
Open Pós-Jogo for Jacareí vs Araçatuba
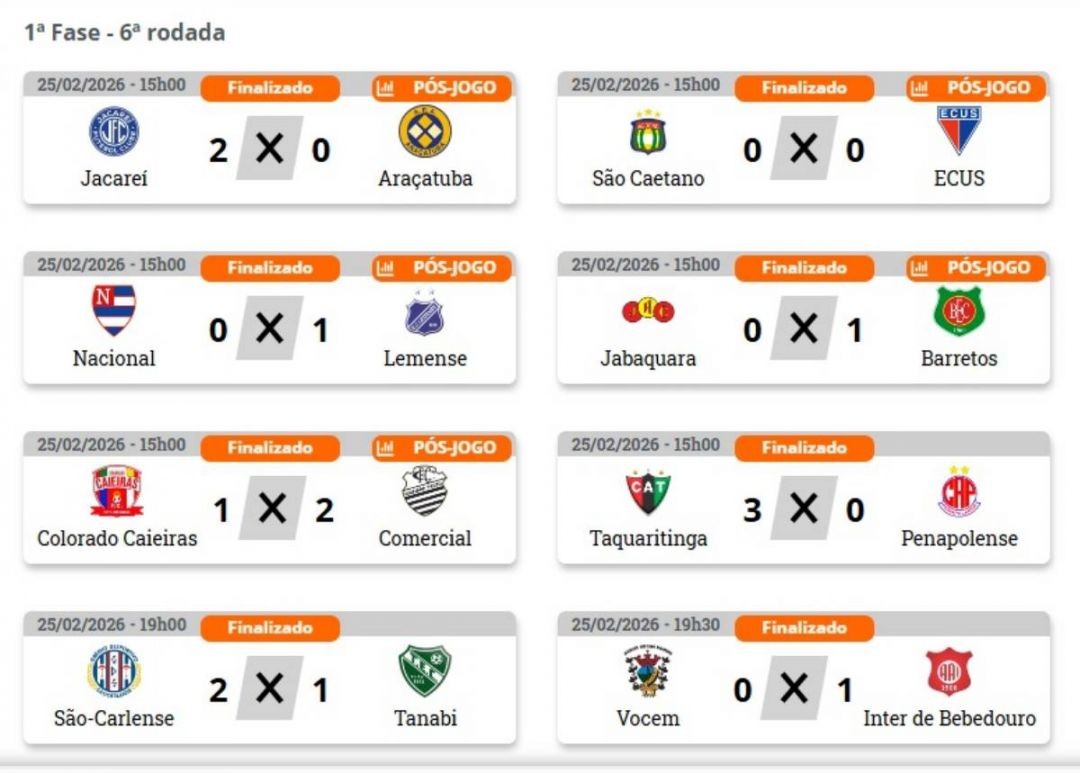point(441,88)
